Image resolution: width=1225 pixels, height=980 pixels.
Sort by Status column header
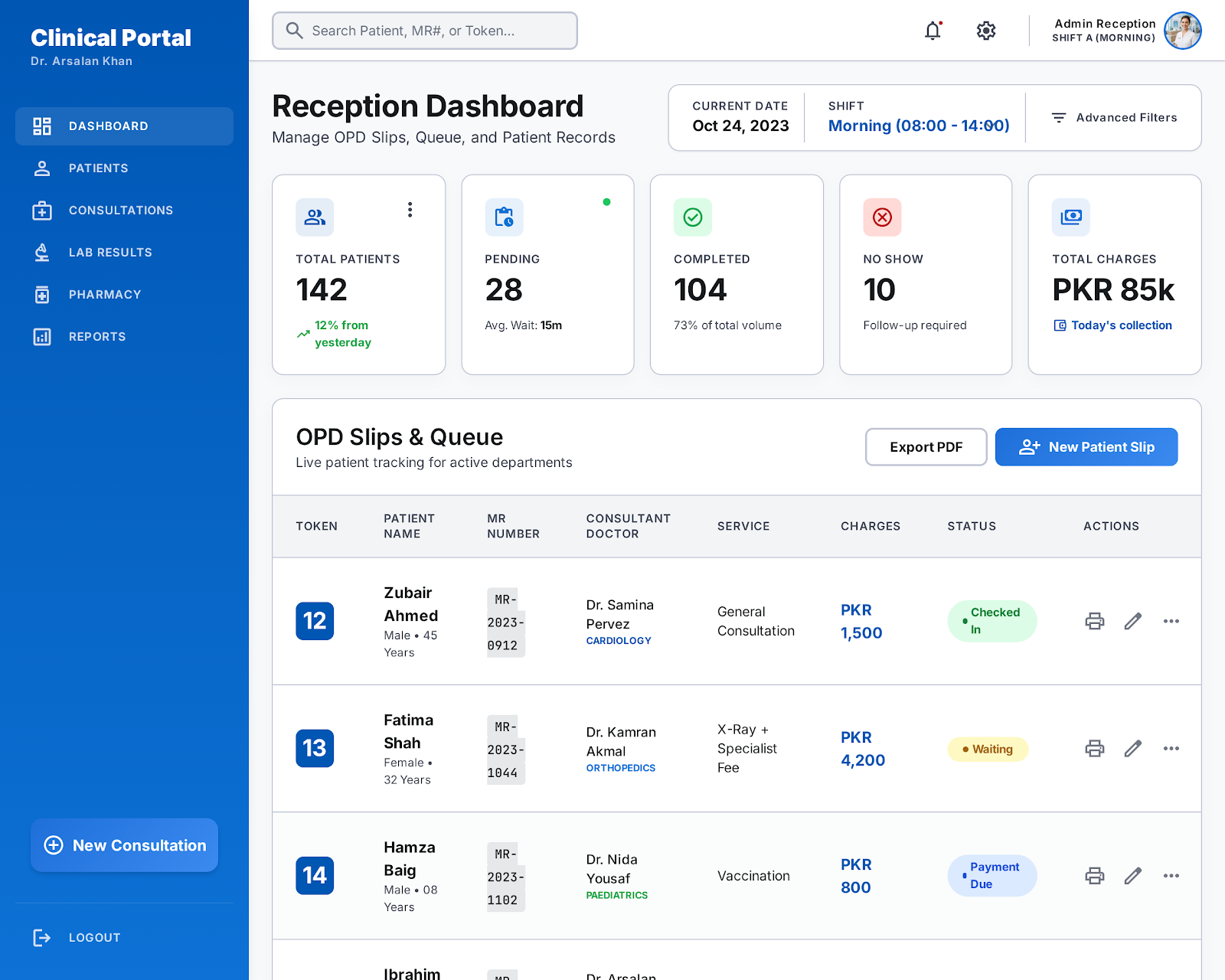[972, 526]
